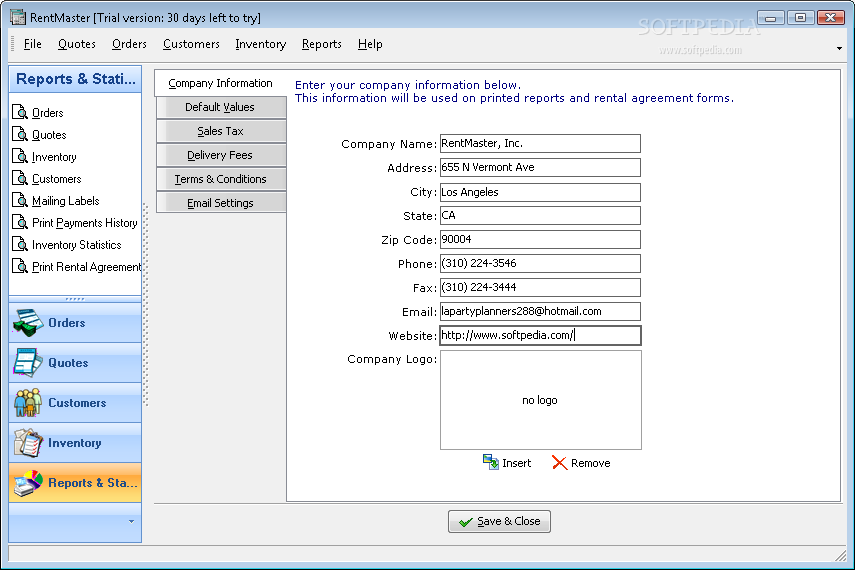Click the Phone input field
The width and height of the screenshot is (855, 570).
tap(540, 263)
